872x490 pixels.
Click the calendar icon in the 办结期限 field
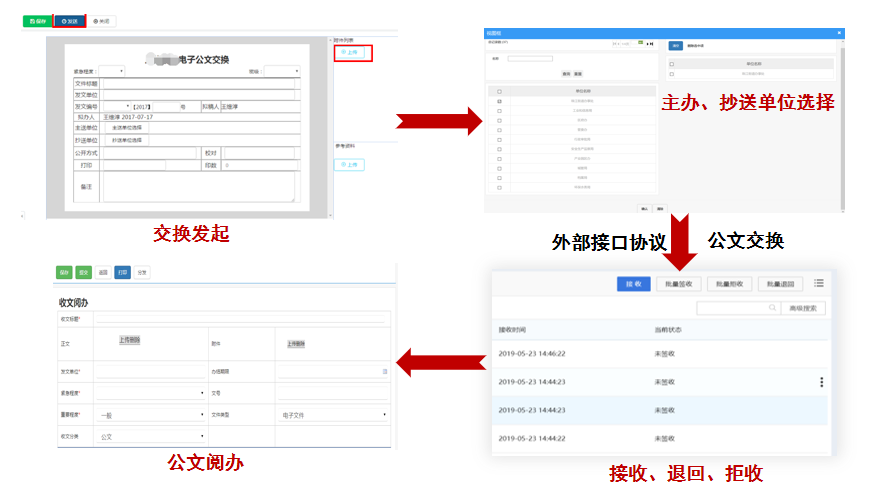pos(385,371)
